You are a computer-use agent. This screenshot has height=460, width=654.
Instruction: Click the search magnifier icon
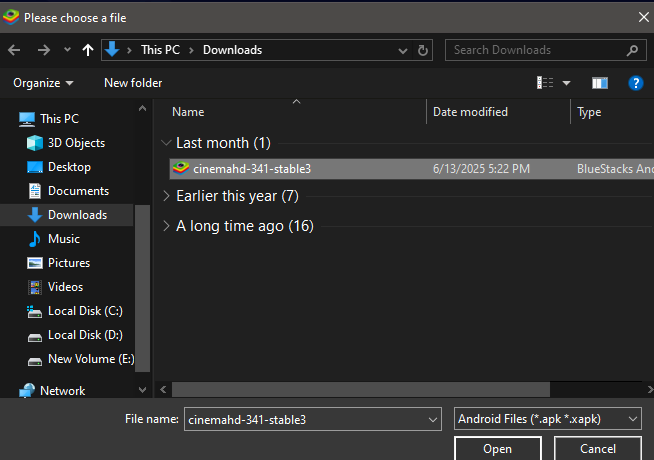[x=632, y=50]
